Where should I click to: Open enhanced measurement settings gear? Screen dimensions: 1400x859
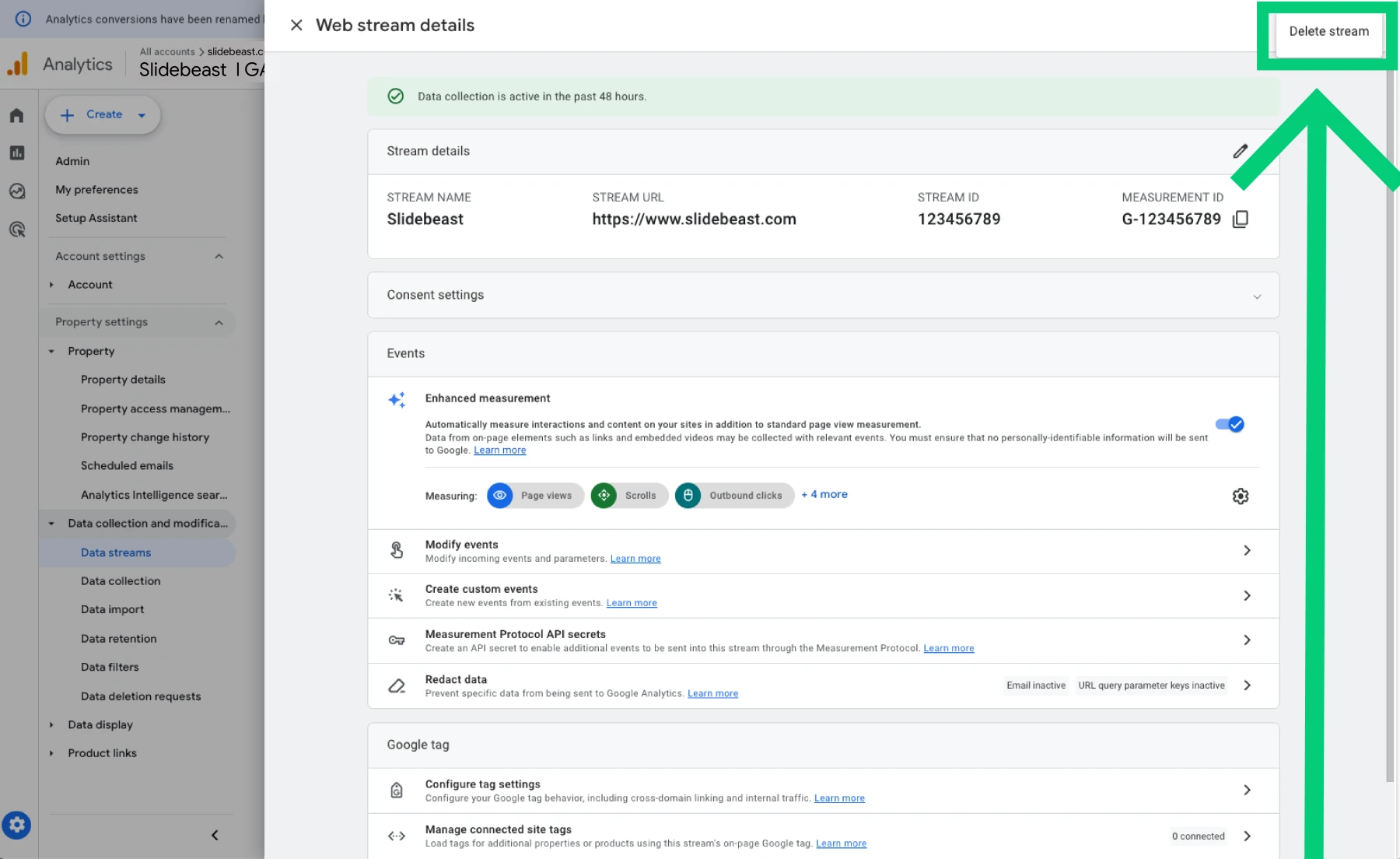(1241, 496)
